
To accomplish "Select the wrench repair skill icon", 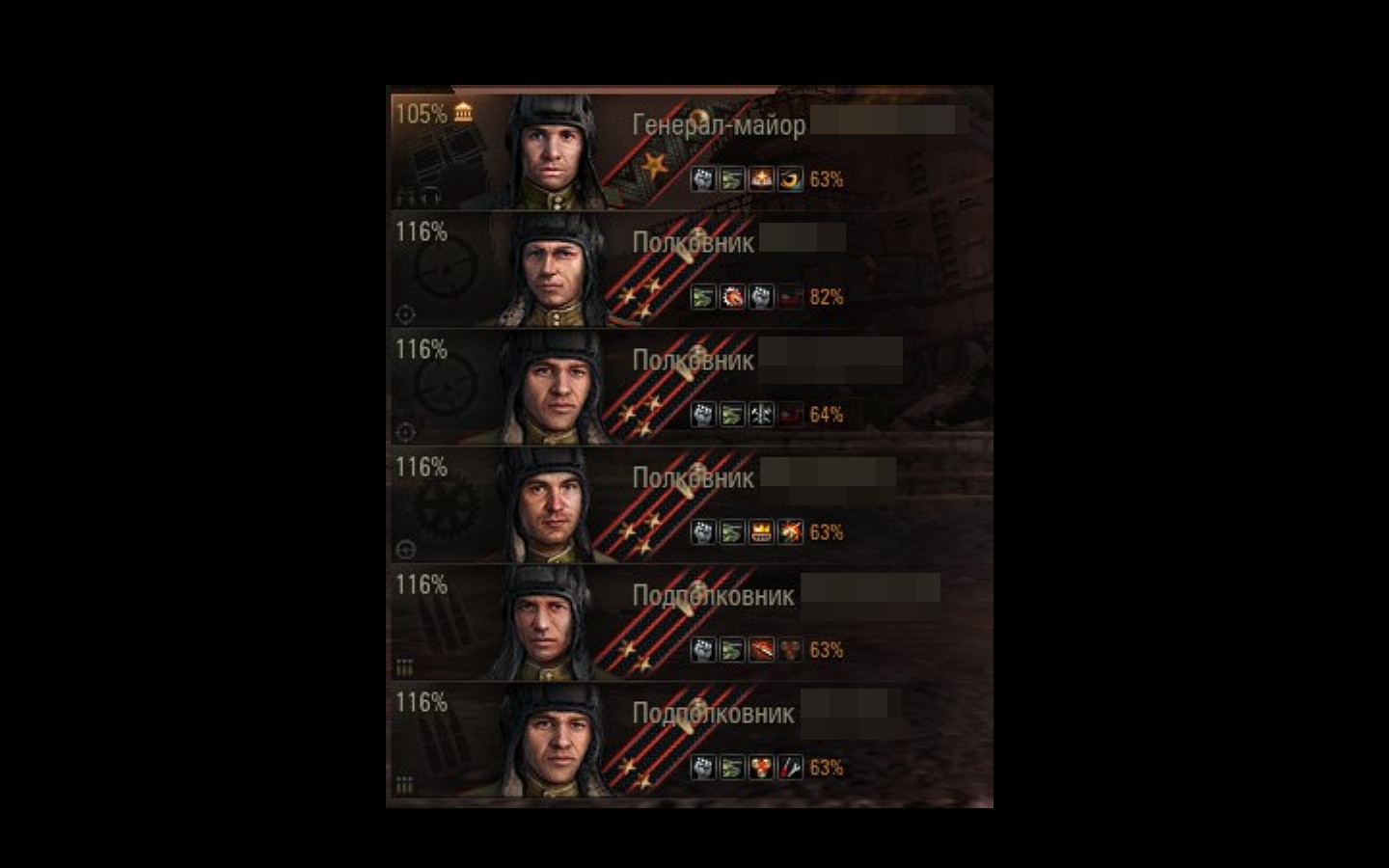I will 790,767.
